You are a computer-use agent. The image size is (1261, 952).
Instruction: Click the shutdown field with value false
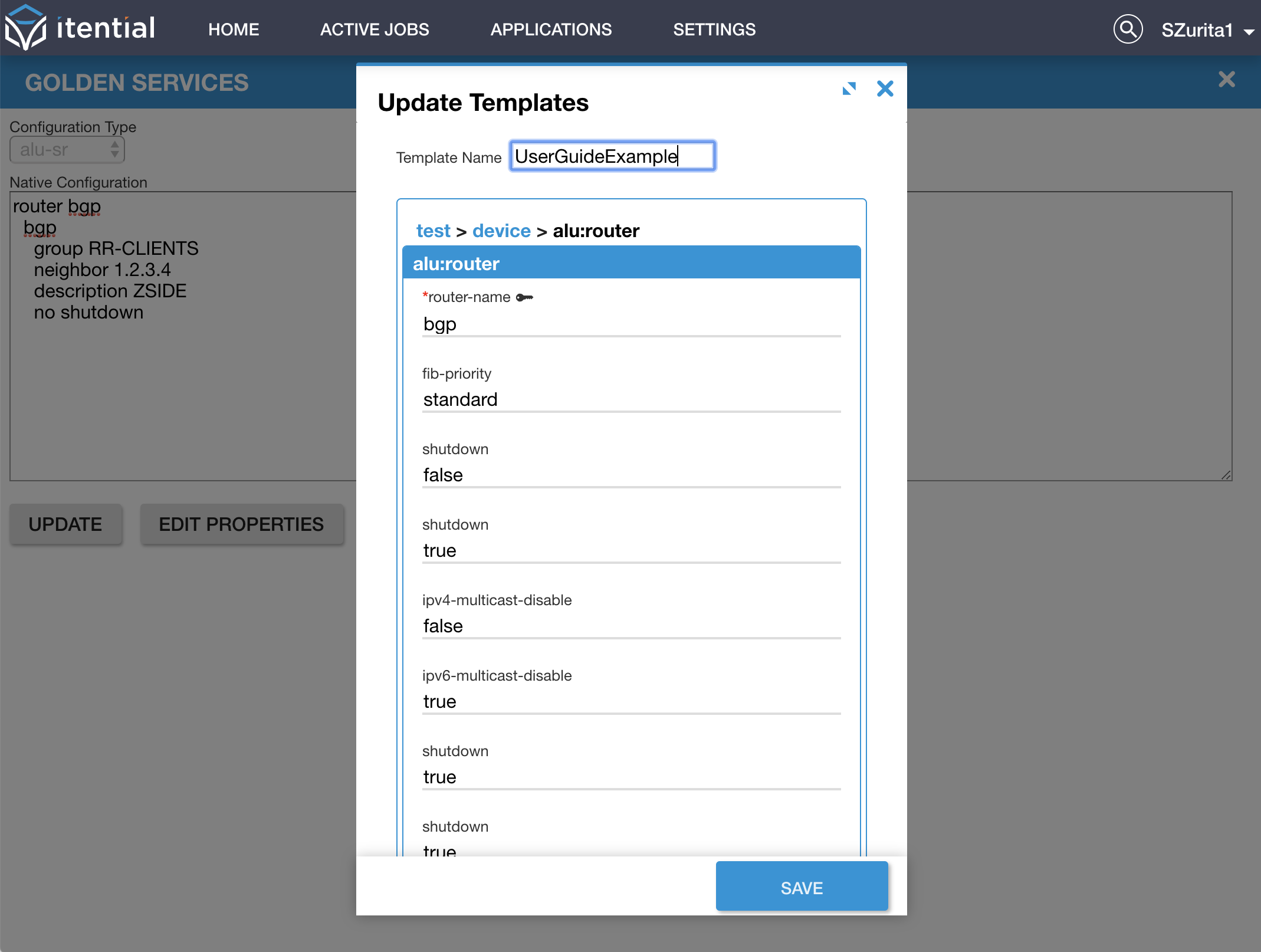pyautogui.click(x=631, y=476)
